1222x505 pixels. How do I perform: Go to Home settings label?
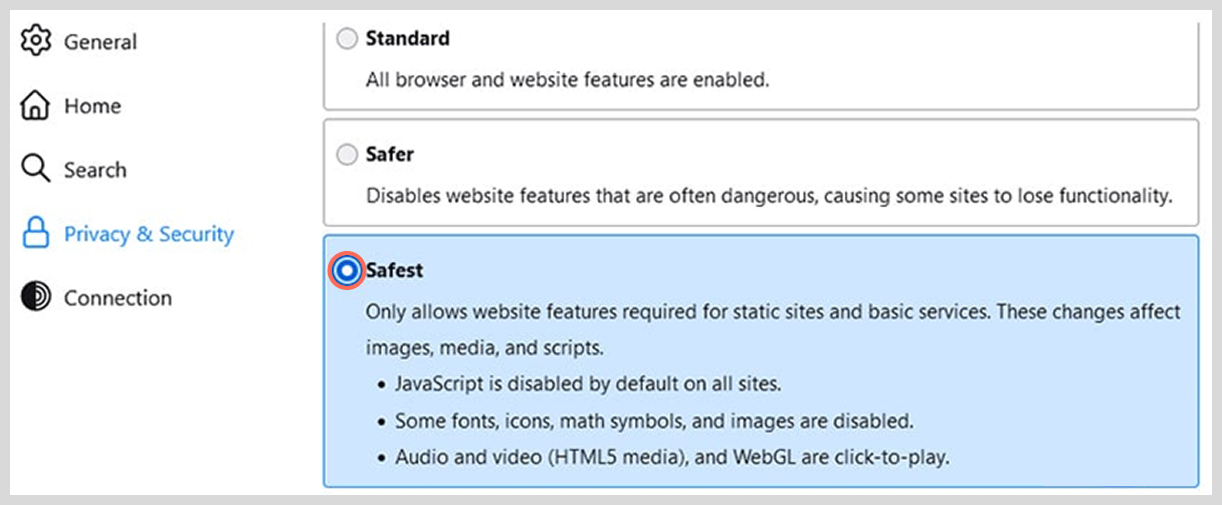click(x=92, y=106)
